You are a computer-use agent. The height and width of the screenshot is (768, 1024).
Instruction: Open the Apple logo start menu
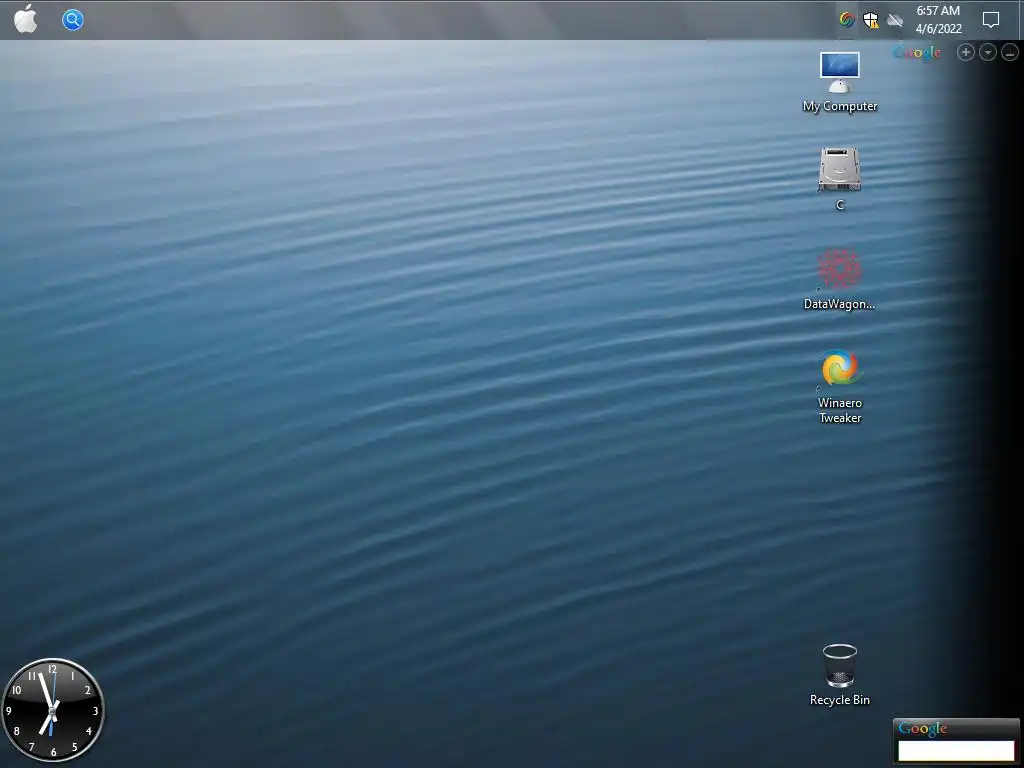(25, 19)
